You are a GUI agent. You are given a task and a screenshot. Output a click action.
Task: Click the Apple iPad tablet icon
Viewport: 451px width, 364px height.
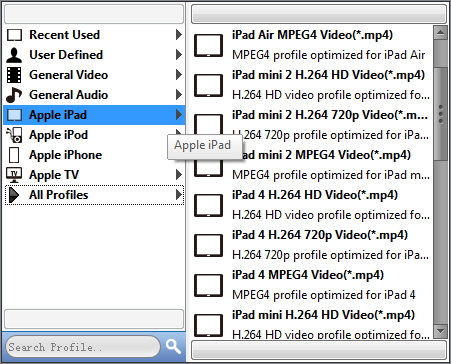tap(14, 115)
